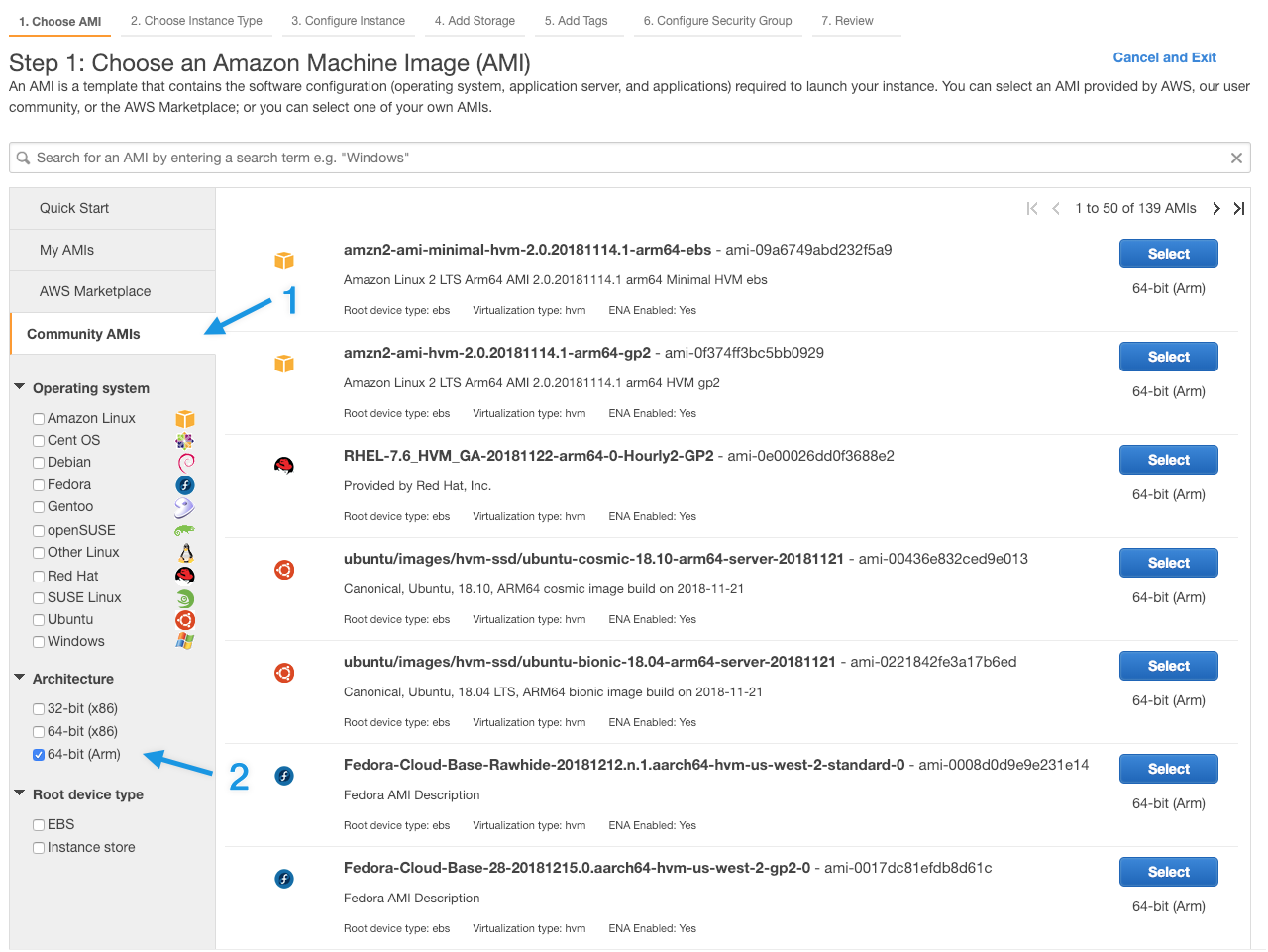The height and width of the screenshot is (952, 1268).
Task: Collapse the Root device type section
Action: pos(20,793)
